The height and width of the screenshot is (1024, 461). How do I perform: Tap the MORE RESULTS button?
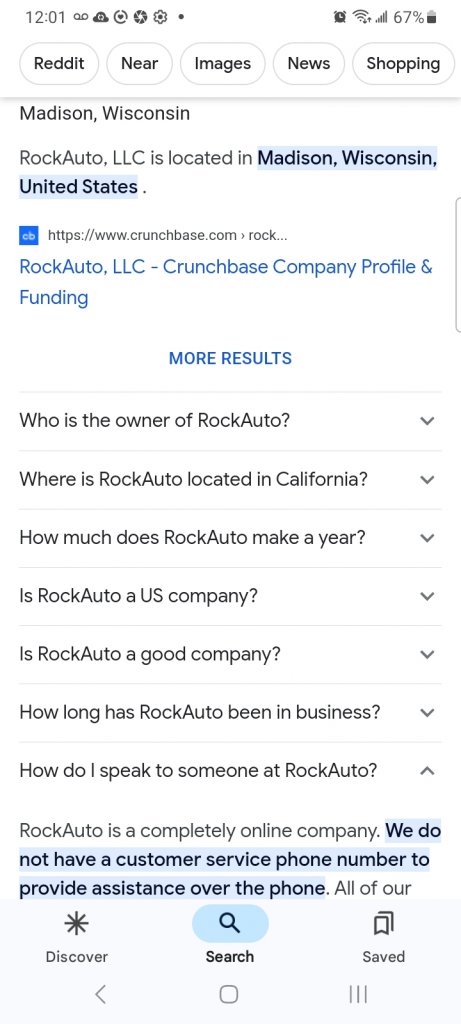[230, 358]
